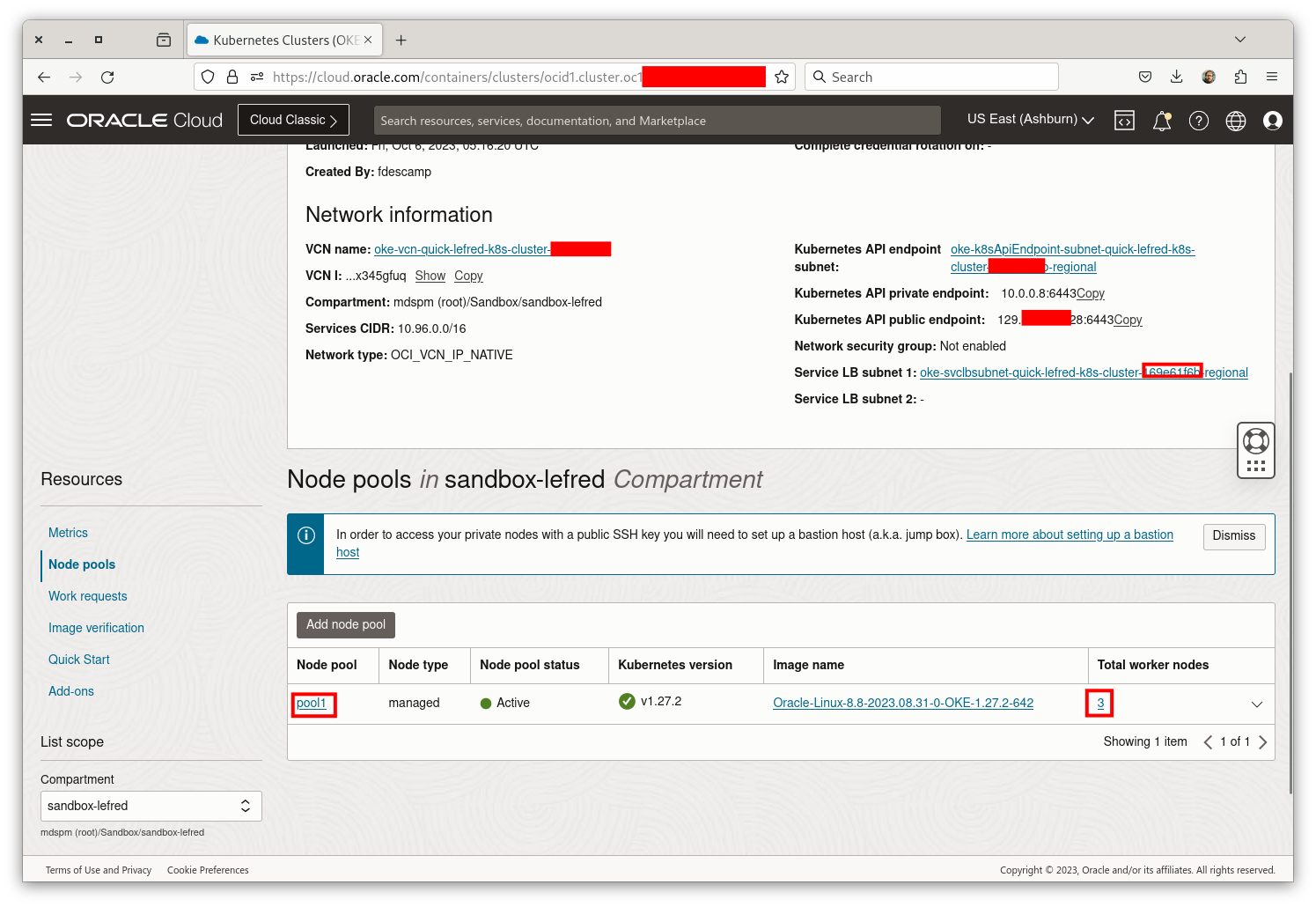Image resolution: width=1316 pixels, height=907 pixels.
Task: Reload the page with the refresh icon
Action: tap(107, 77)
